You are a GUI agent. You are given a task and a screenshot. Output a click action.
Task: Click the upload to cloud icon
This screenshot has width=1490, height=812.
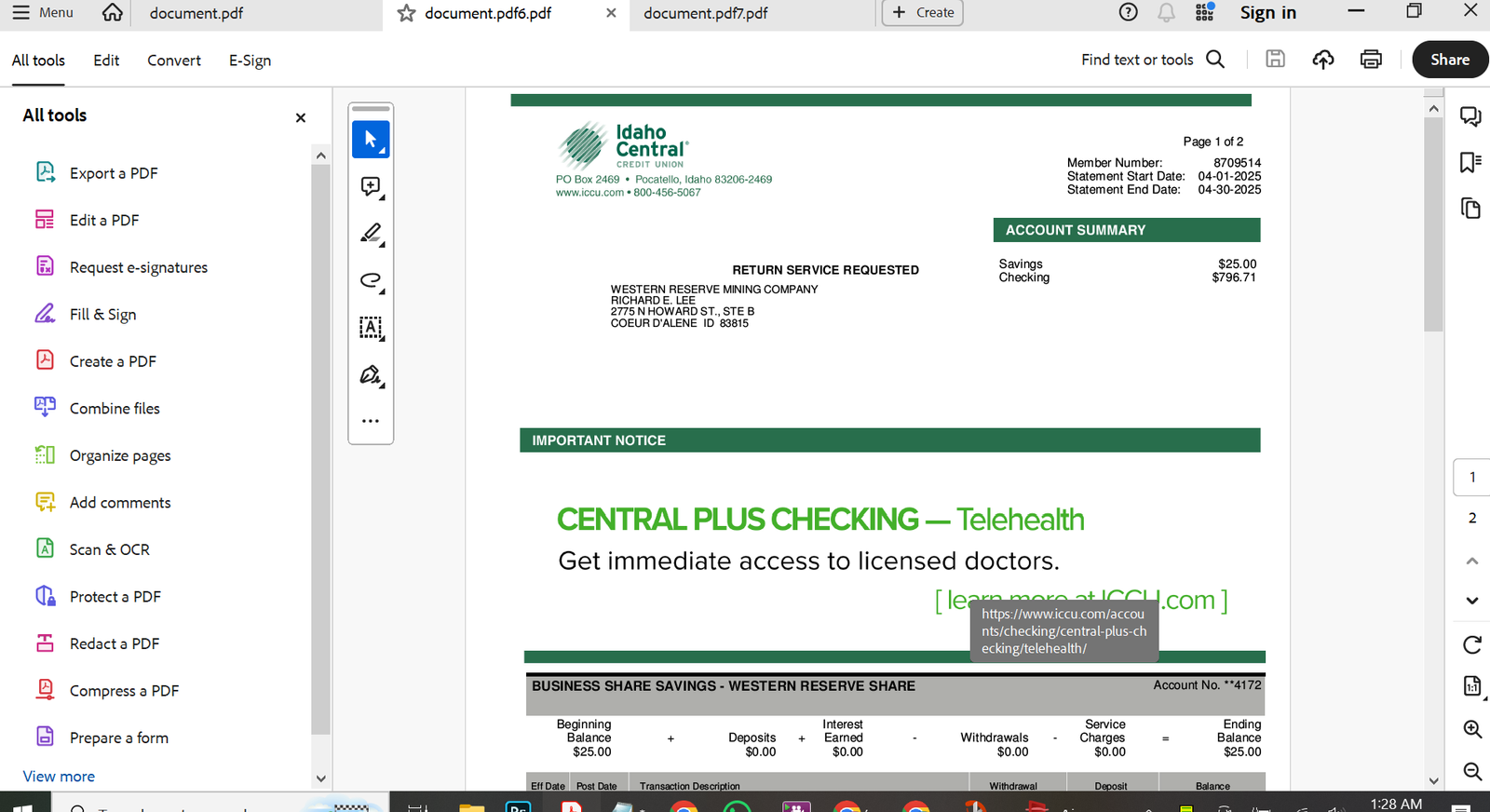pos(1323,60)
